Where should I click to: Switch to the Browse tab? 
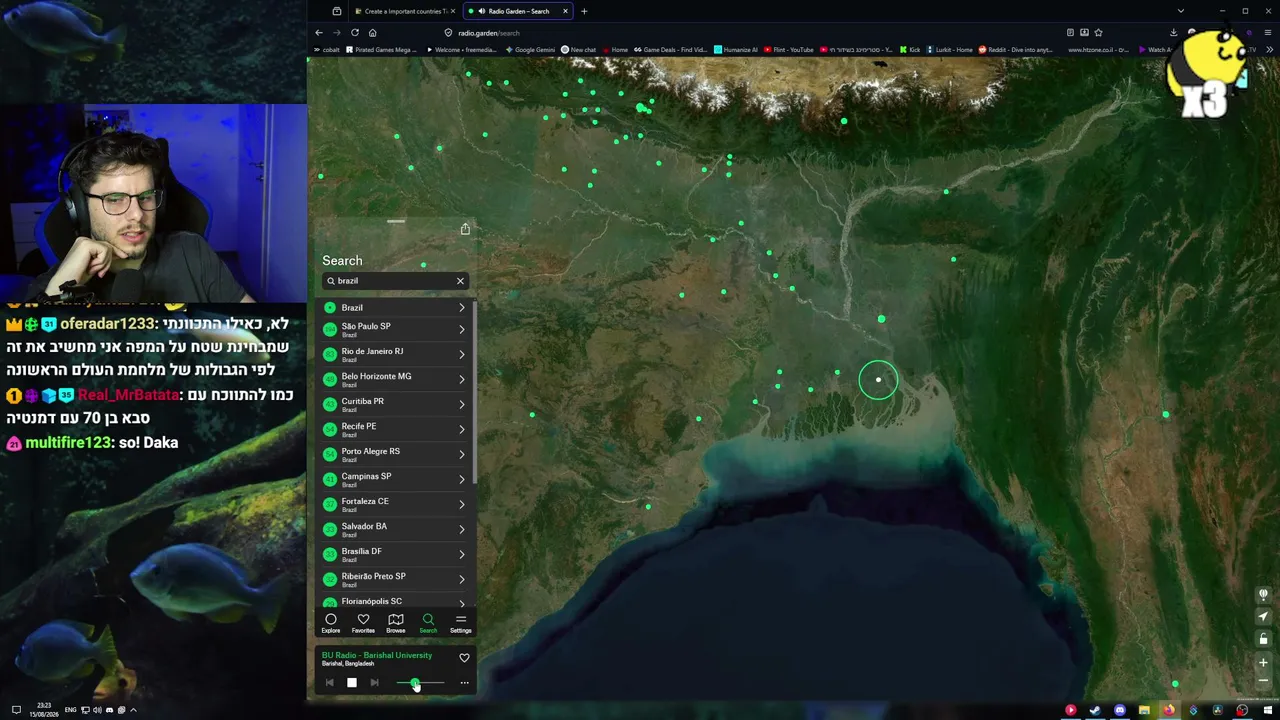pyautogui.click(x=396, y=623)
